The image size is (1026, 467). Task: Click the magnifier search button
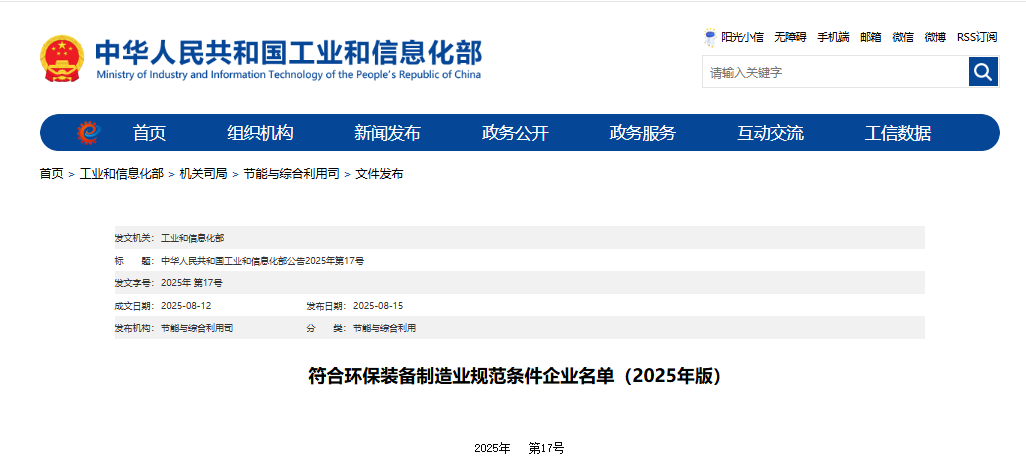coord(983,72)
